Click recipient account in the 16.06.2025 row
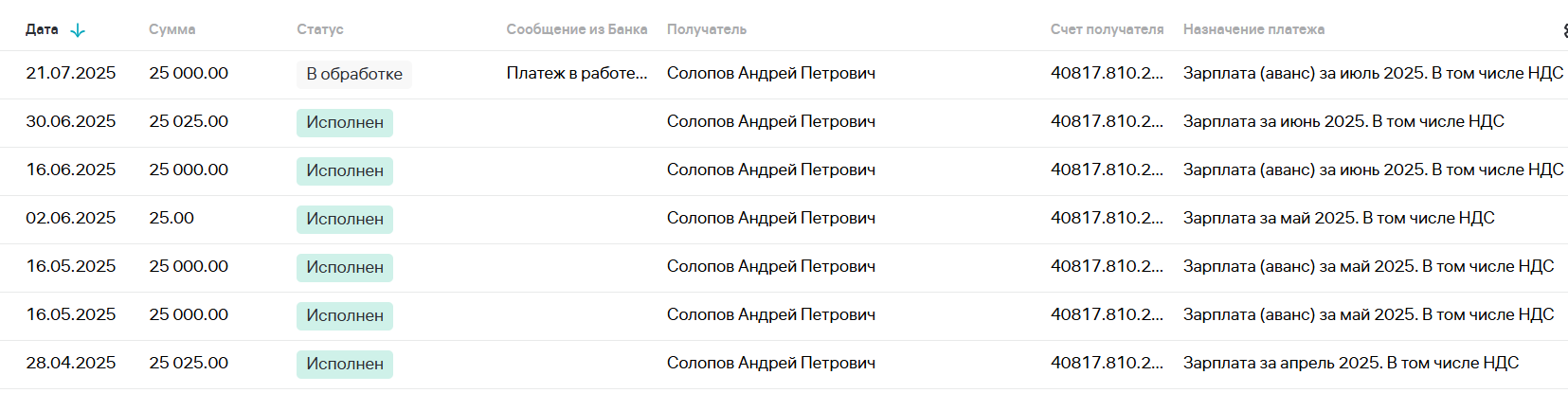The height and width of the screenshot is (393, 1568). tap(1107, 170)
